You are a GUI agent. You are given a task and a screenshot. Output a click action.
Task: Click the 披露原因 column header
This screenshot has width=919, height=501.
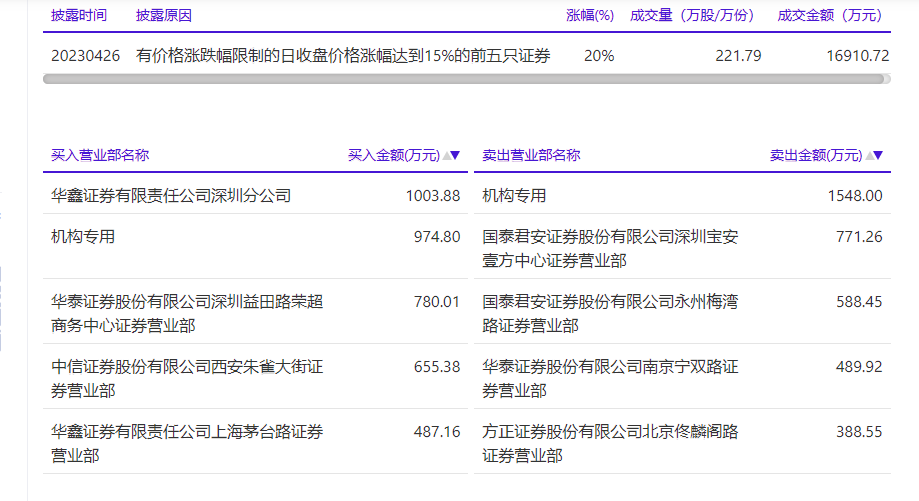tap(164, 15)
